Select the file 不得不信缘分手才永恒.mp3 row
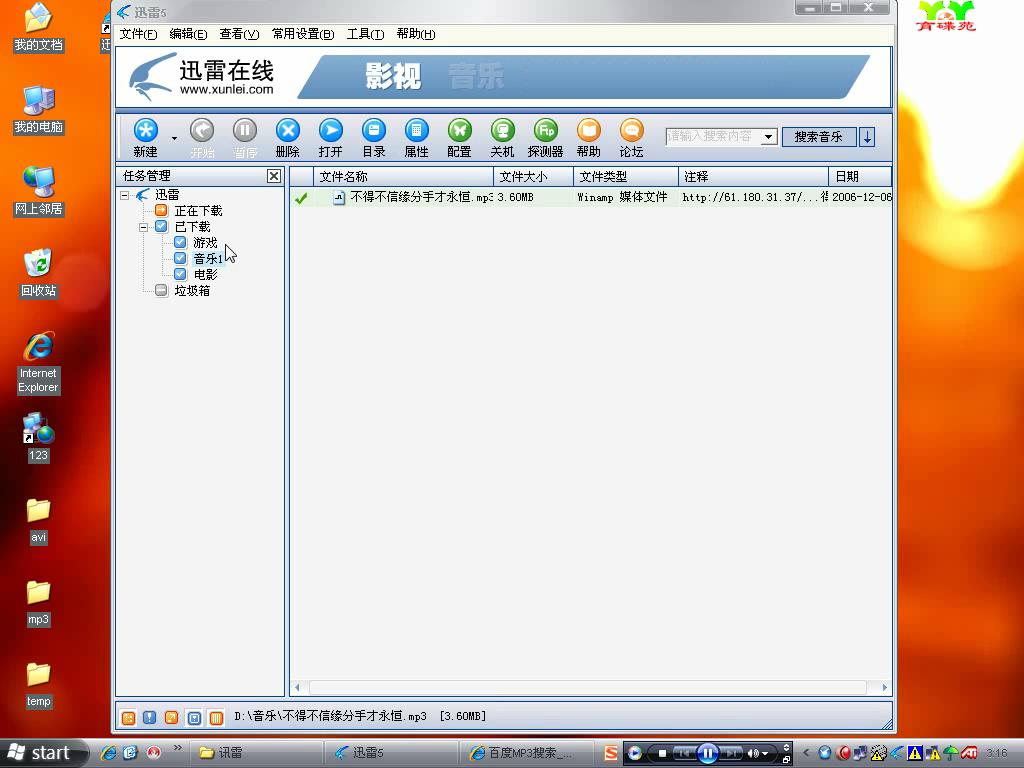1024x768 pixels. point(590,197)
